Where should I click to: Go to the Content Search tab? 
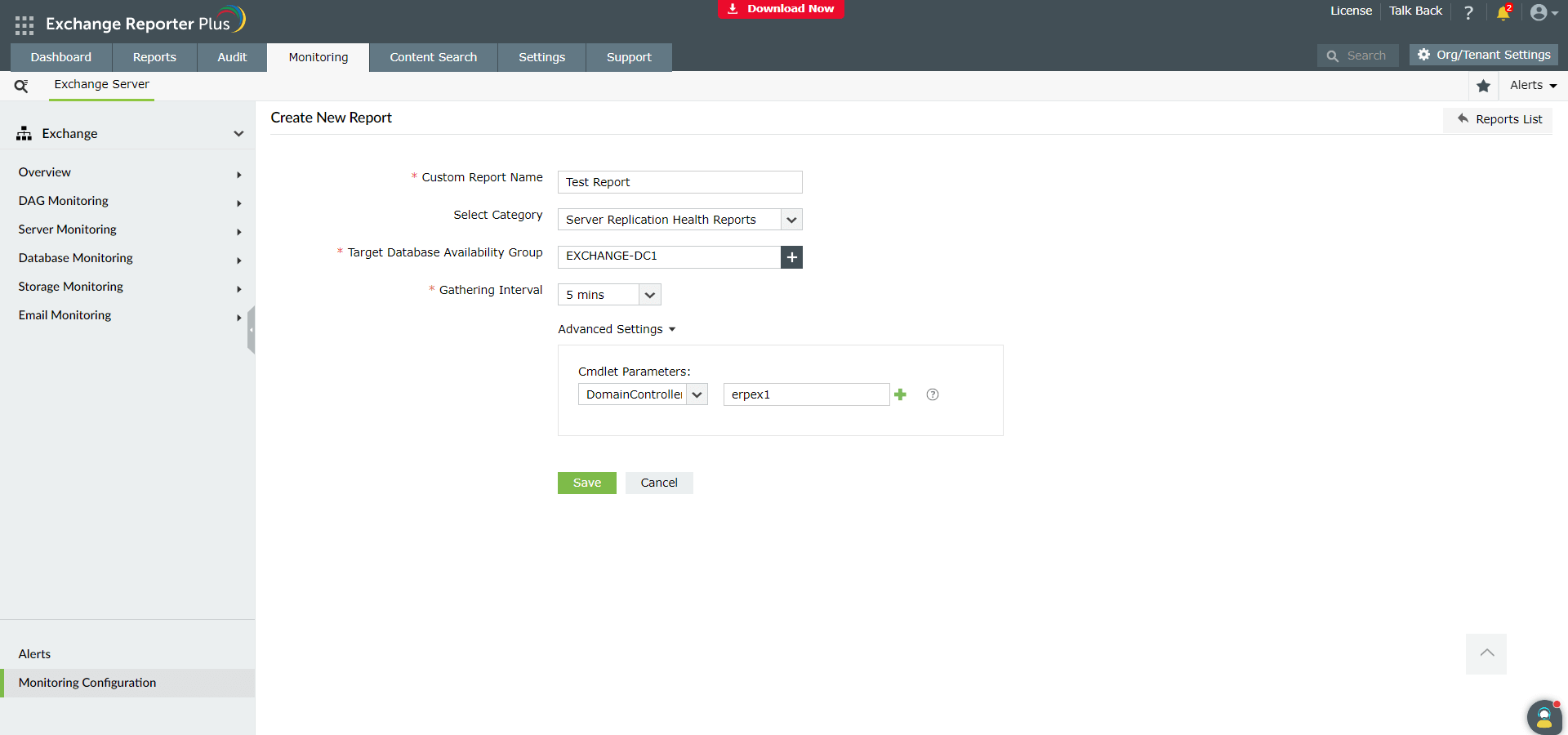point(434,57)
